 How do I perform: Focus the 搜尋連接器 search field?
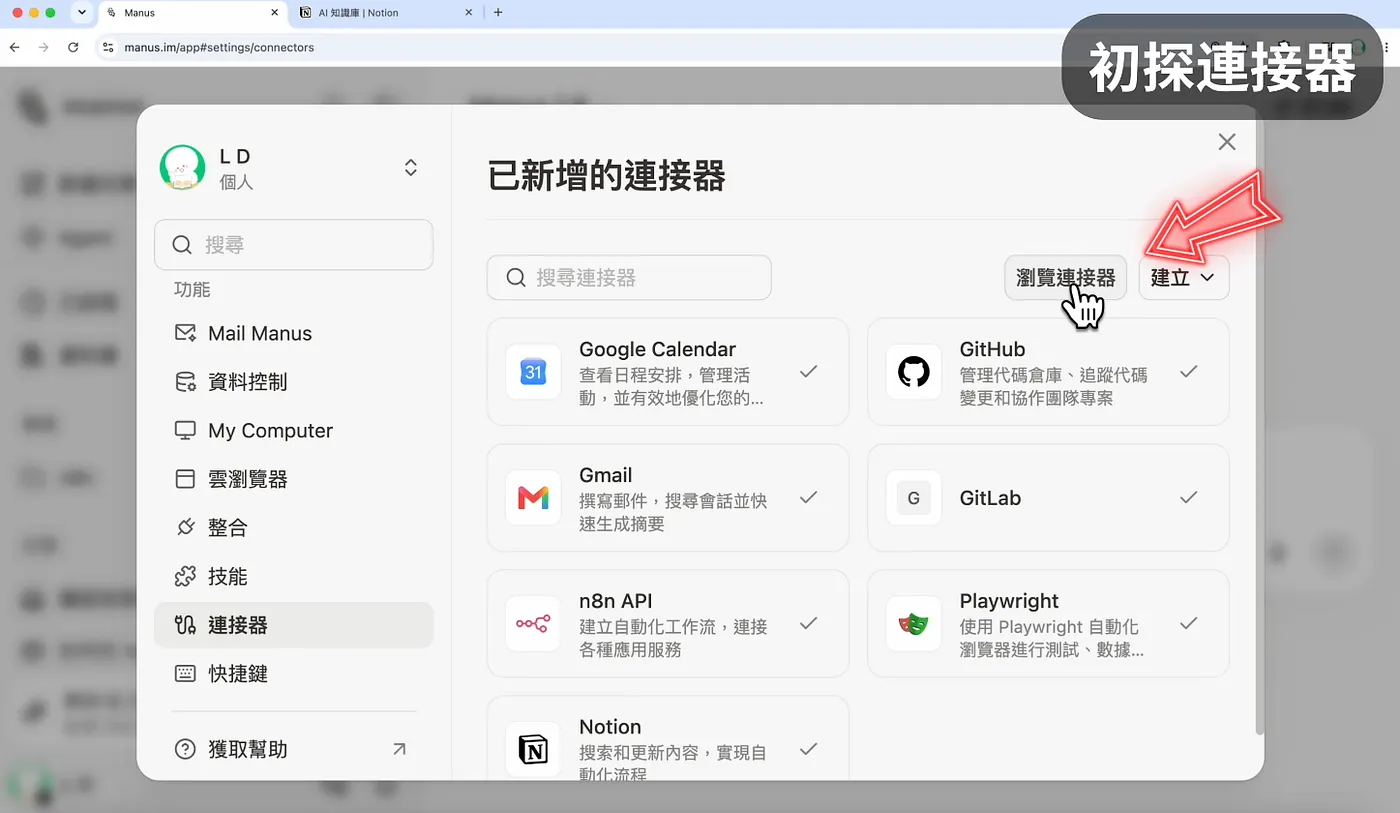click(x=629, y=277)
